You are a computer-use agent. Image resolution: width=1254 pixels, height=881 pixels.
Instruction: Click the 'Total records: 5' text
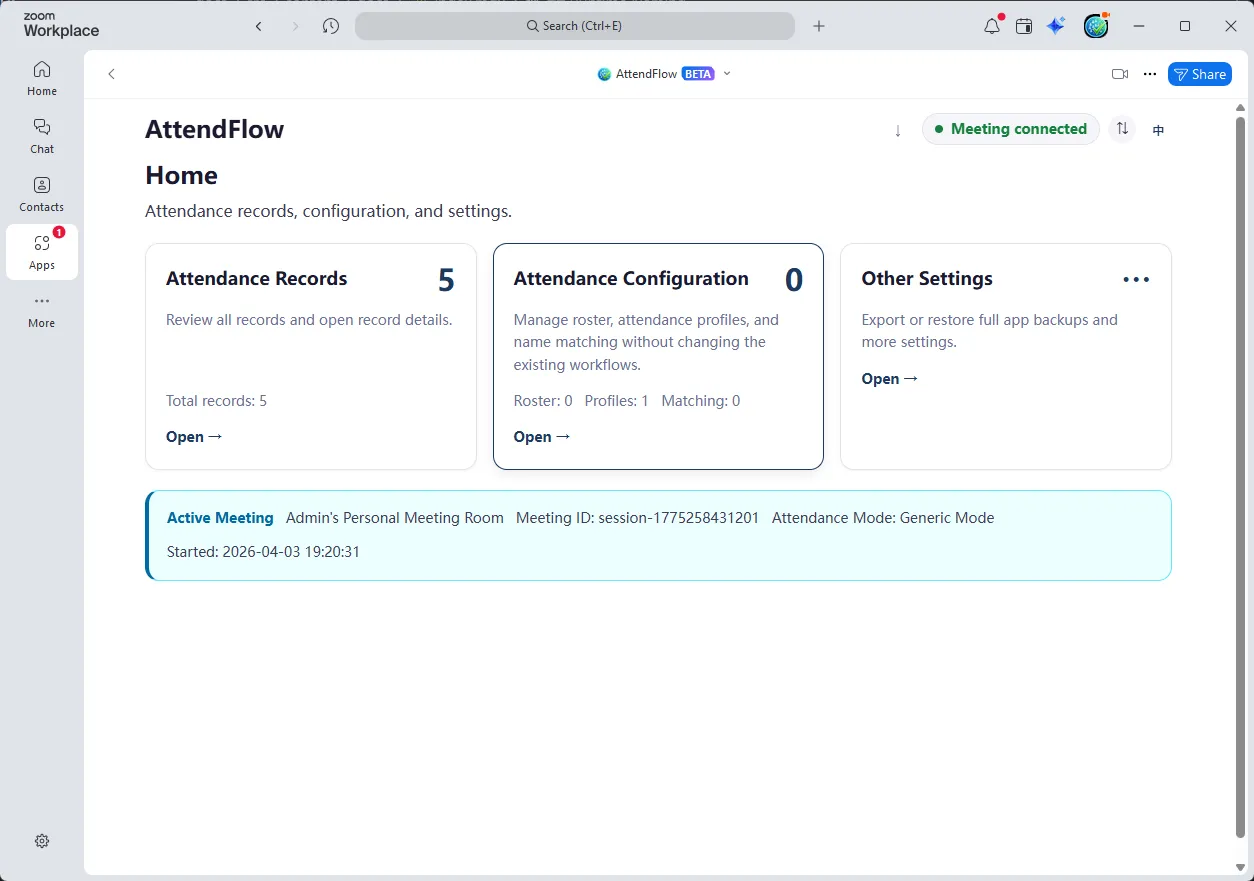coord(216,401)
